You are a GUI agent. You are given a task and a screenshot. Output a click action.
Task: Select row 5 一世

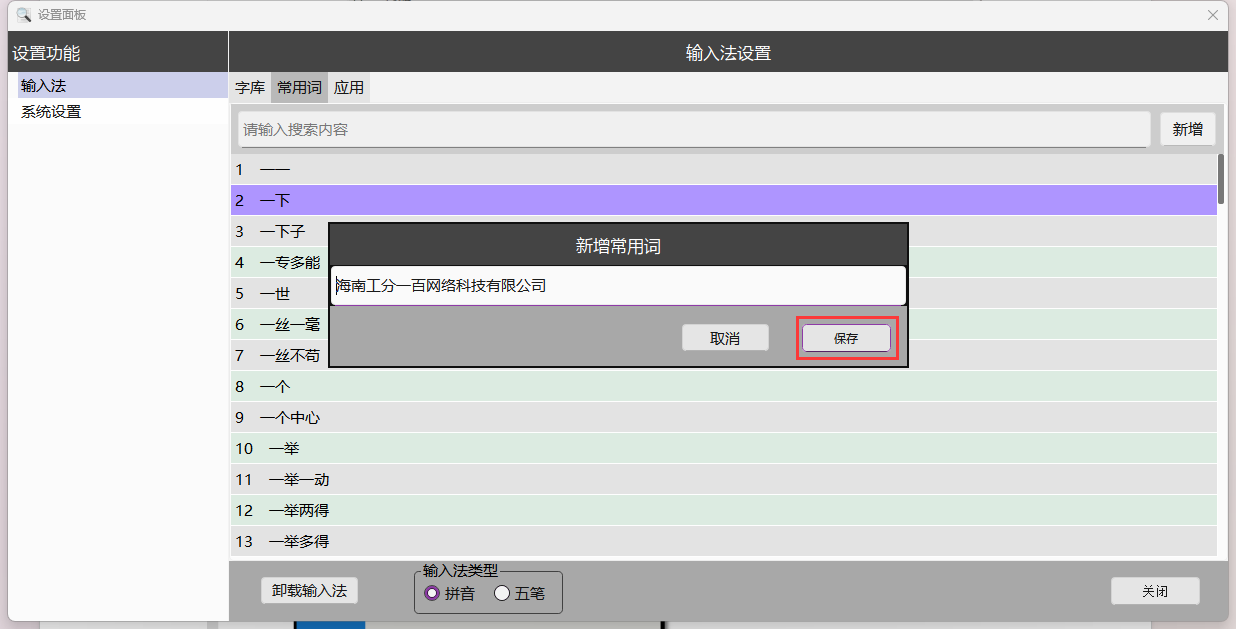click(279, 293)
